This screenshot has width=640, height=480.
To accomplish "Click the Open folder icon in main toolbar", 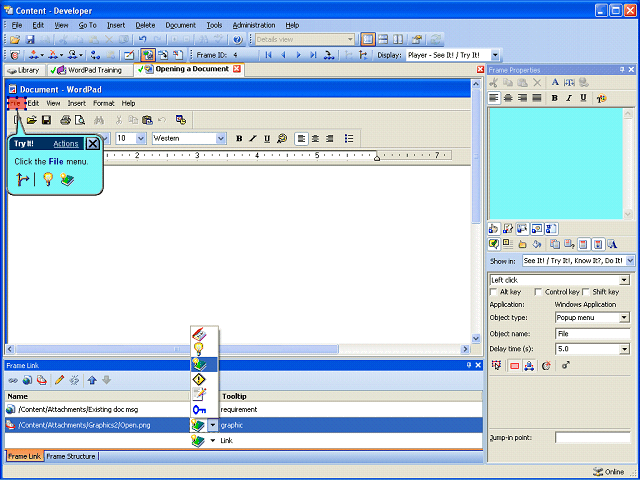I will coord(15,40).
